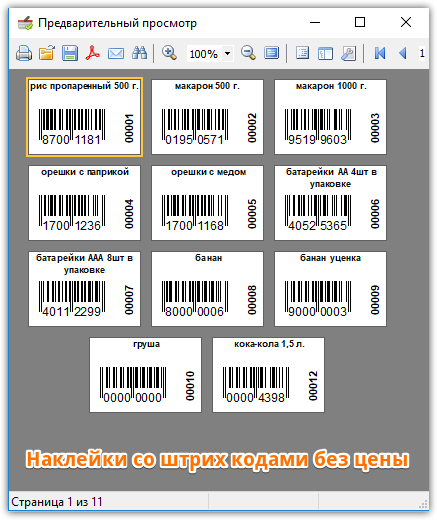This screenshot has height=520, width=437.
Task: Maximize the preview window
Action: point(360,22)
